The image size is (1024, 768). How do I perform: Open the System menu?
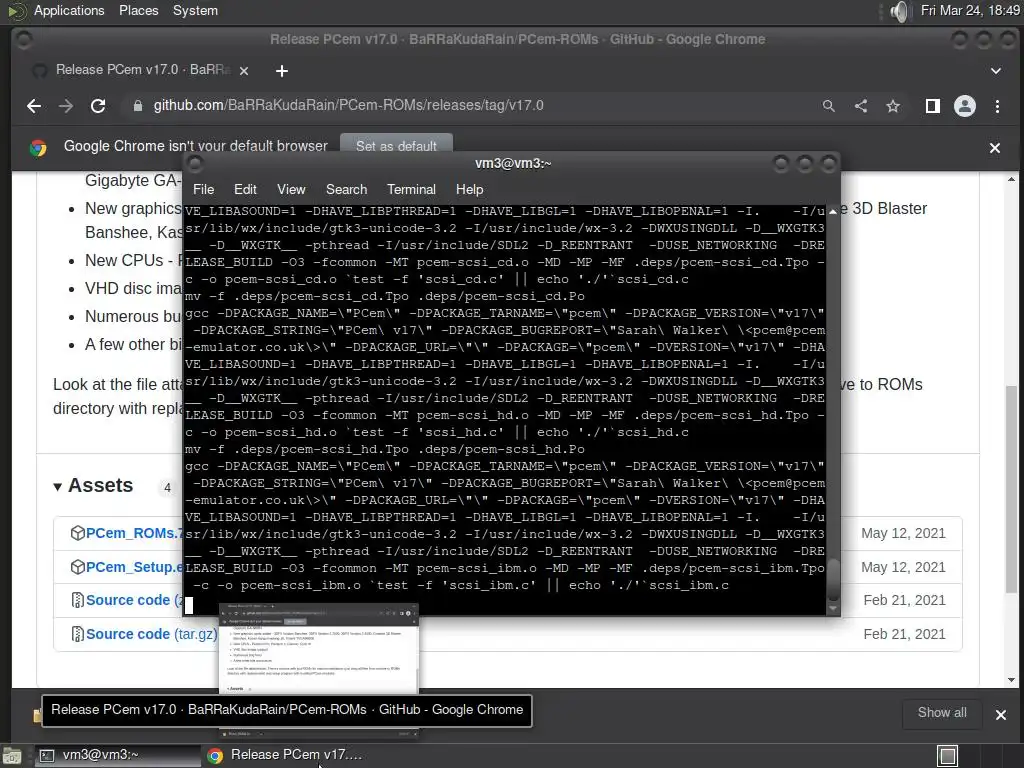pyautogui.click(x=195, y=10)
